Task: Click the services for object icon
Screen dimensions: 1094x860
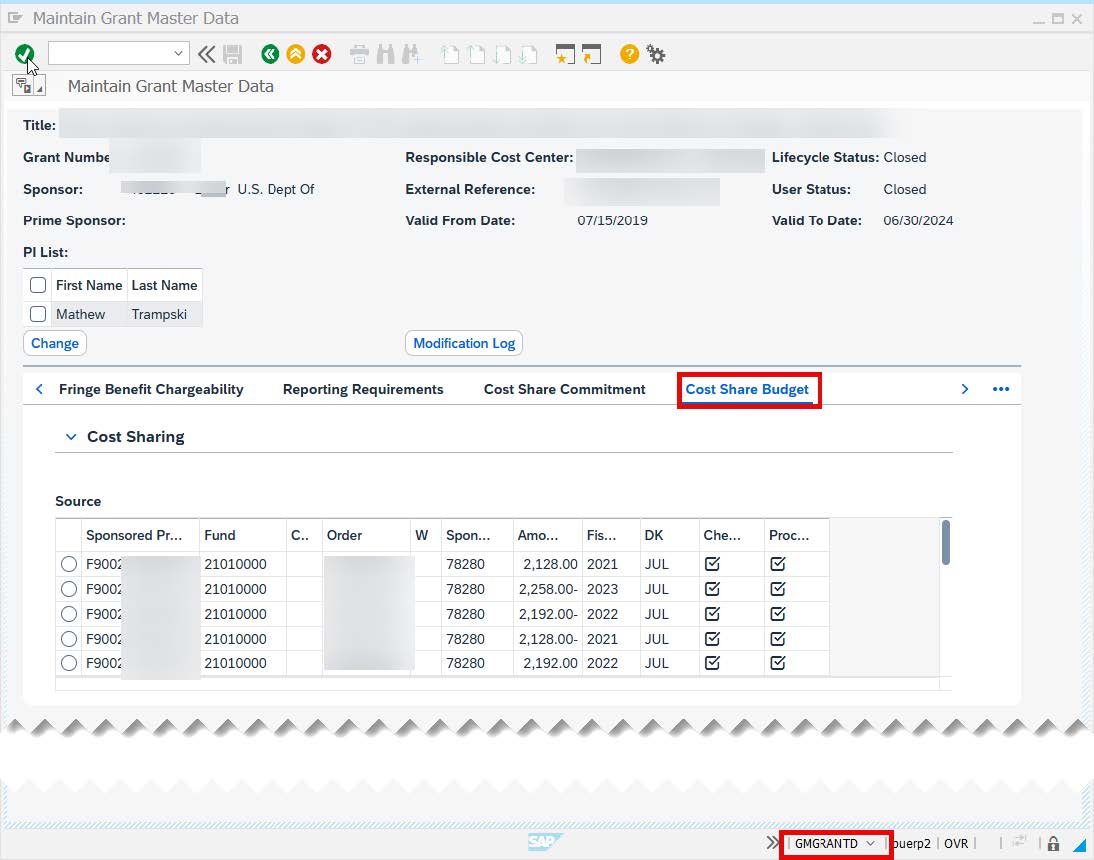Action: 23,86
